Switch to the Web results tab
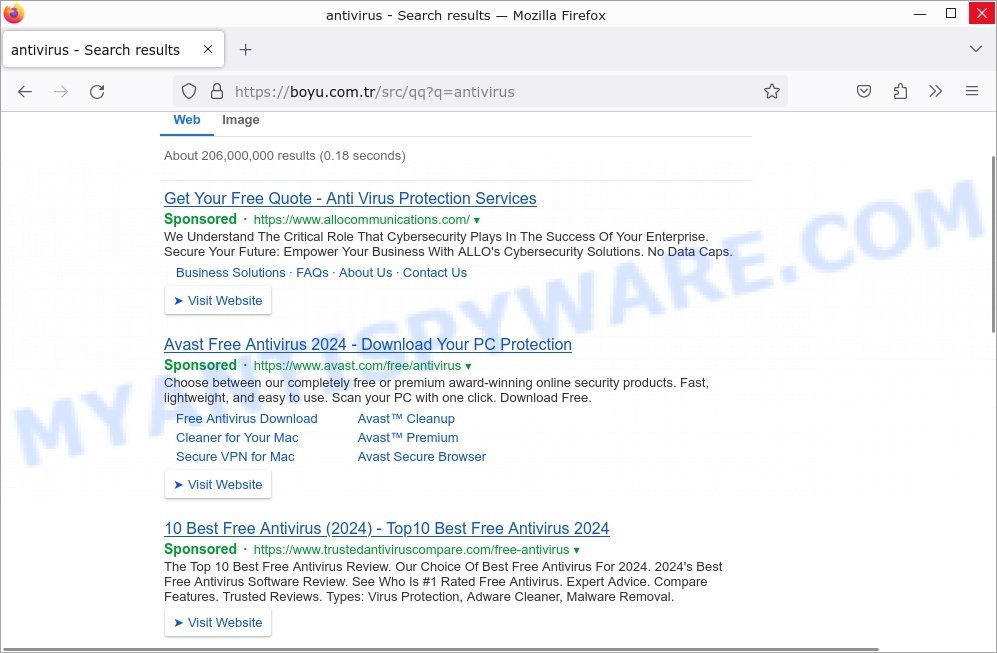The image size is (997, 653). coord(187,120)
